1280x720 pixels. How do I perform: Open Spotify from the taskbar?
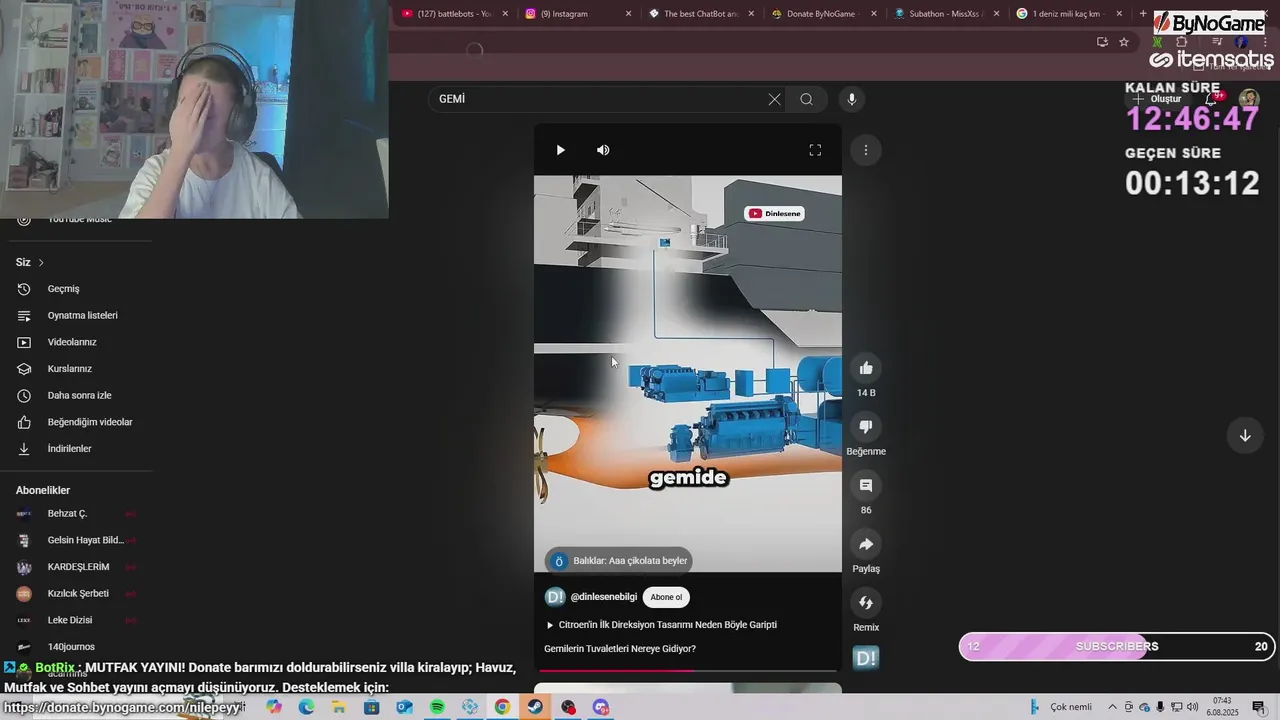(437, 707)
